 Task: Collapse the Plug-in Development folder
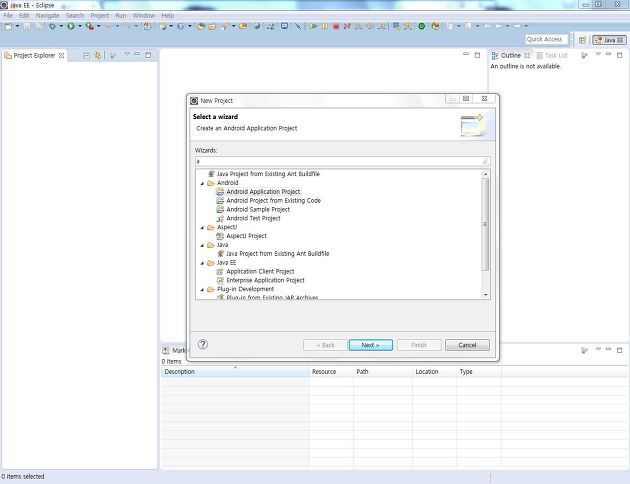pyautogui.click(x=202, y=290)
